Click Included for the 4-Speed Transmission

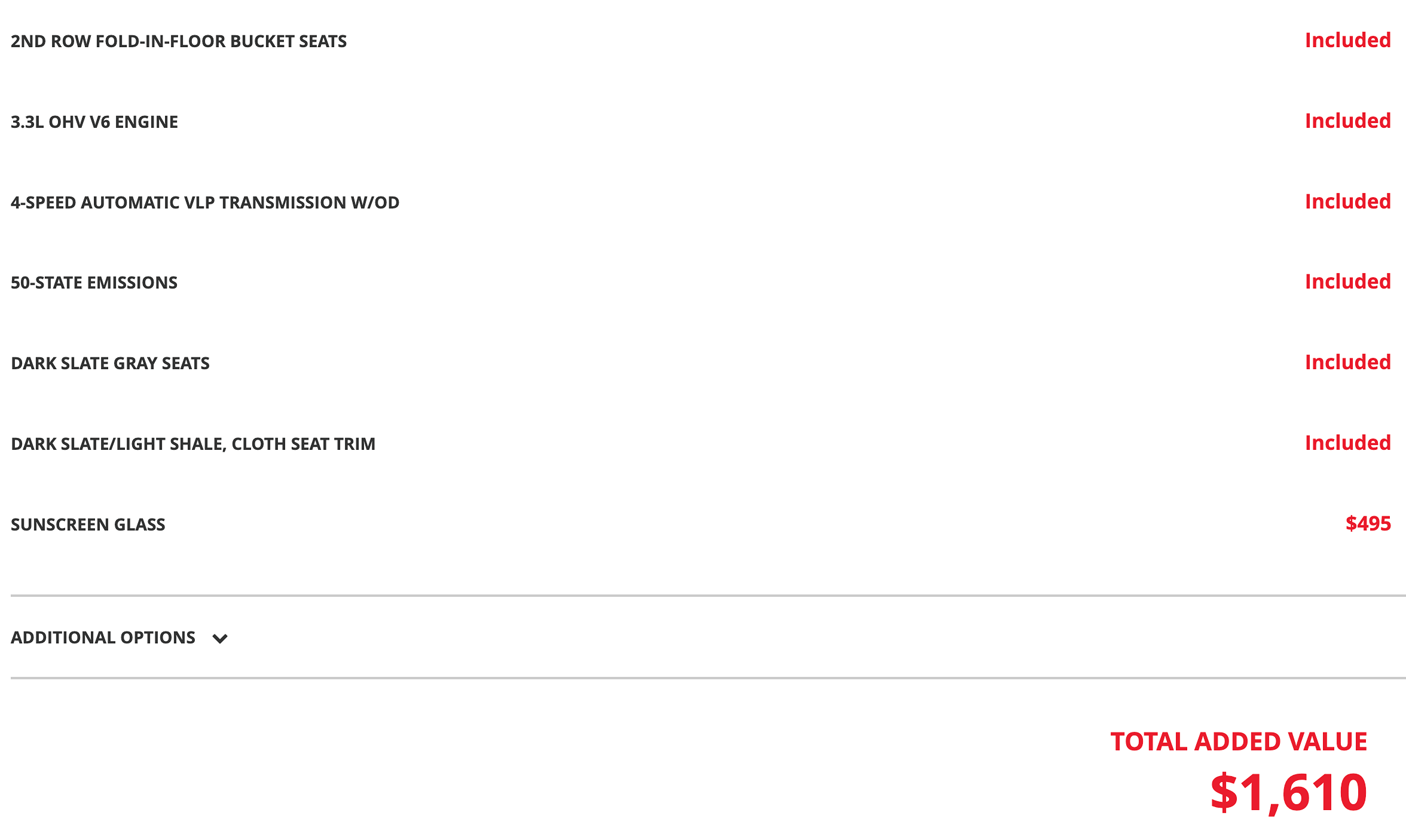(x=1347, y=201)
